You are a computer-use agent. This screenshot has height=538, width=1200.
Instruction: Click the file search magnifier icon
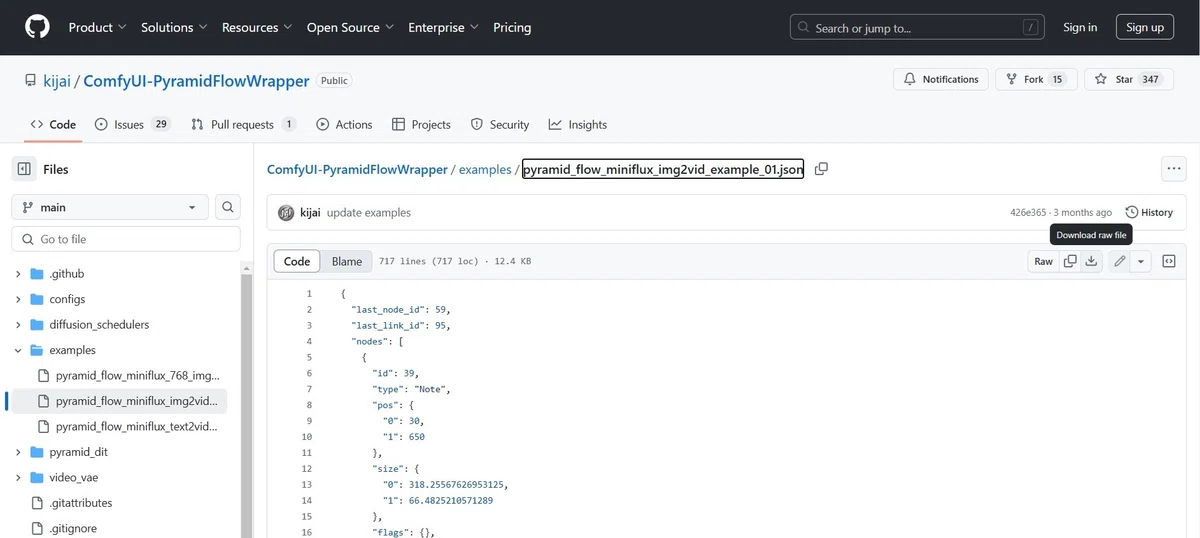(x=228, y=207)
